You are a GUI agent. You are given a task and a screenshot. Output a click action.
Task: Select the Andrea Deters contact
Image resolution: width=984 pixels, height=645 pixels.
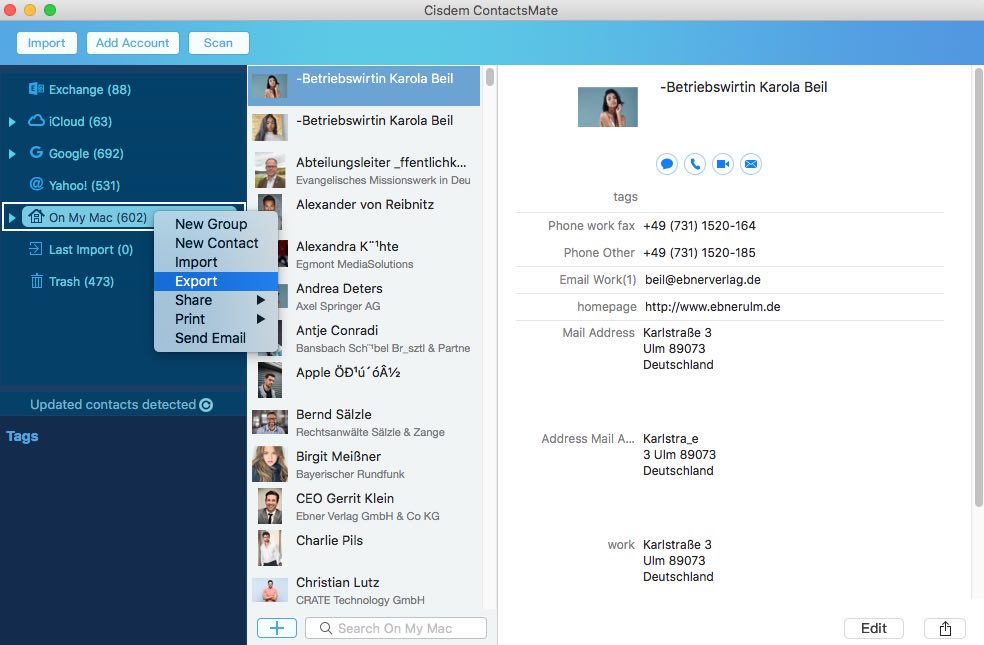(365, 296)
